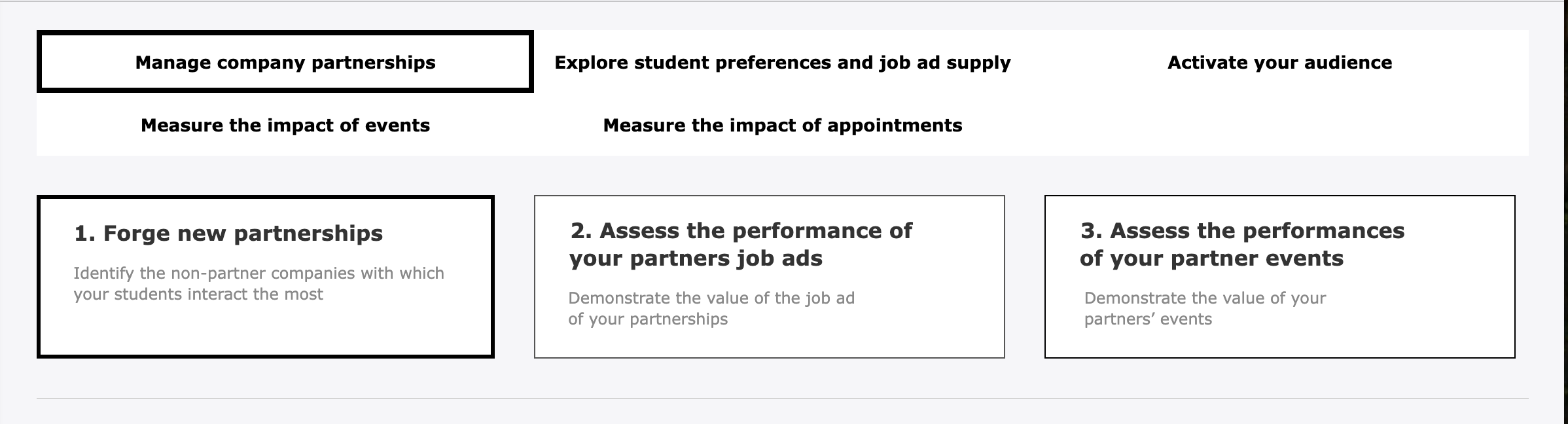Click the 'Identify the non-partner companies' description

pos(258,273)
